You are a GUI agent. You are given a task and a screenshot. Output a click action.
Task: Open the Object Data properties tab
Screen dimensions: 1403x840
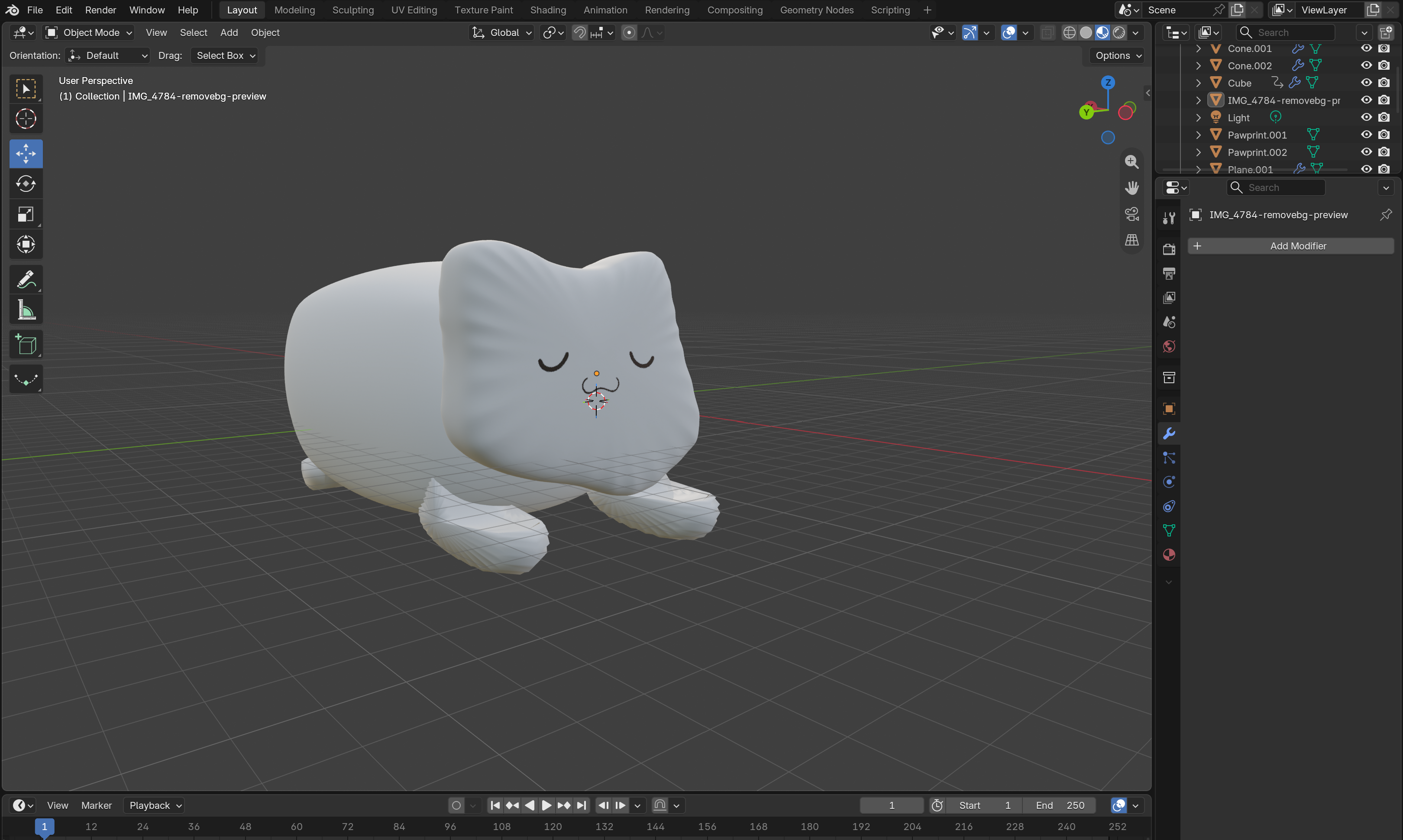click(1169, 530)
